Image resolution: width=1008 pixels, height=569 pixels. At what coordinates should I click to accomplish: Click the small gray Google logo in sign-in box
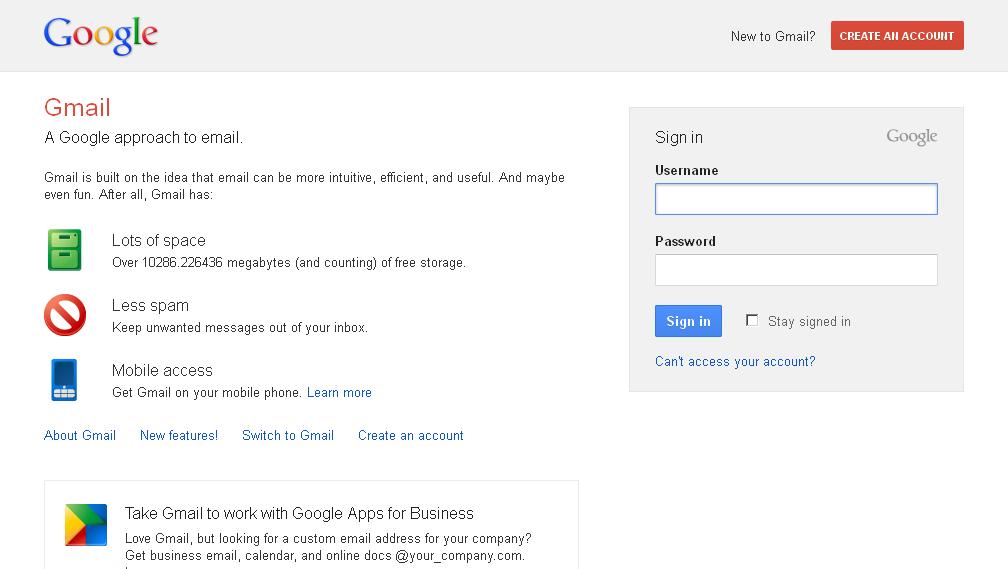912,137
